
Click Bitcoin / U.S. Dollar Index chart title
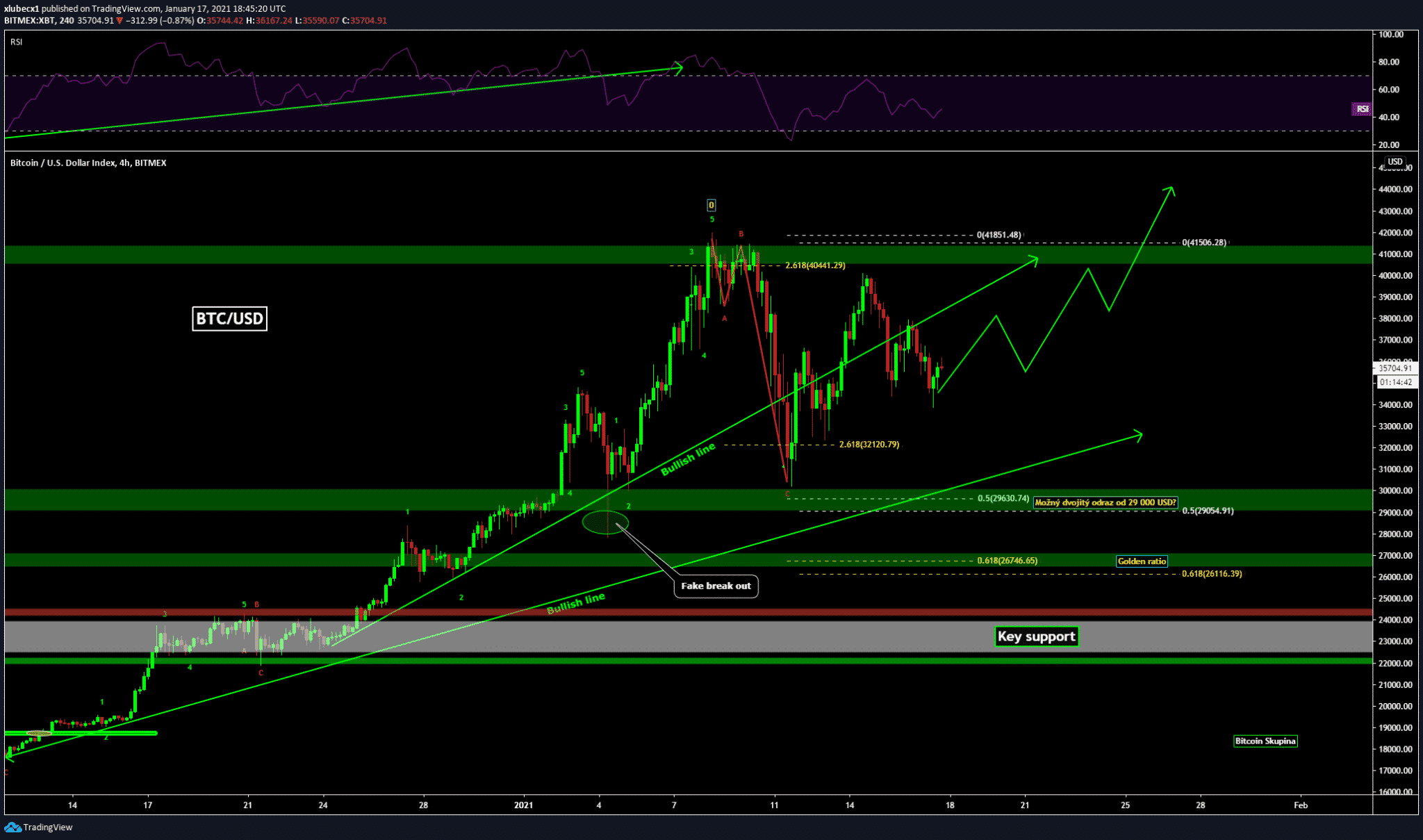[88, 163]
